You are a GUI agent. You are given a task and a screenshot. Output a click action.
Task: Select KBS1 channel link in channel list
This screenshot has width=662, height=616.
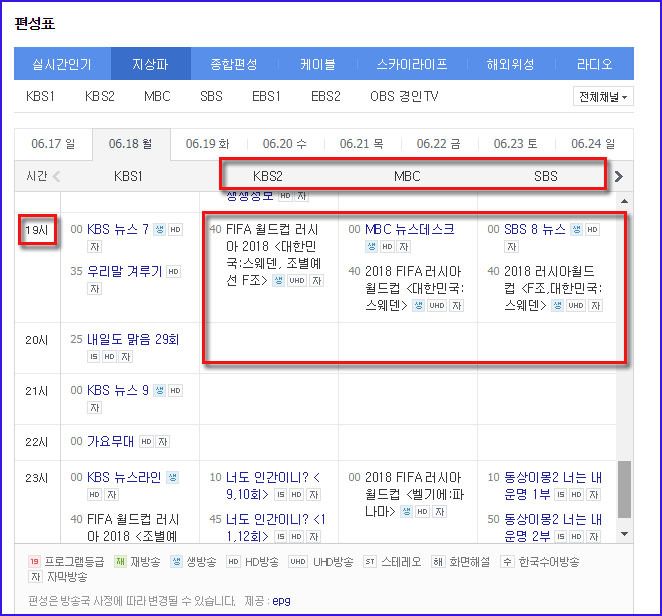click(x=40, y=96)
